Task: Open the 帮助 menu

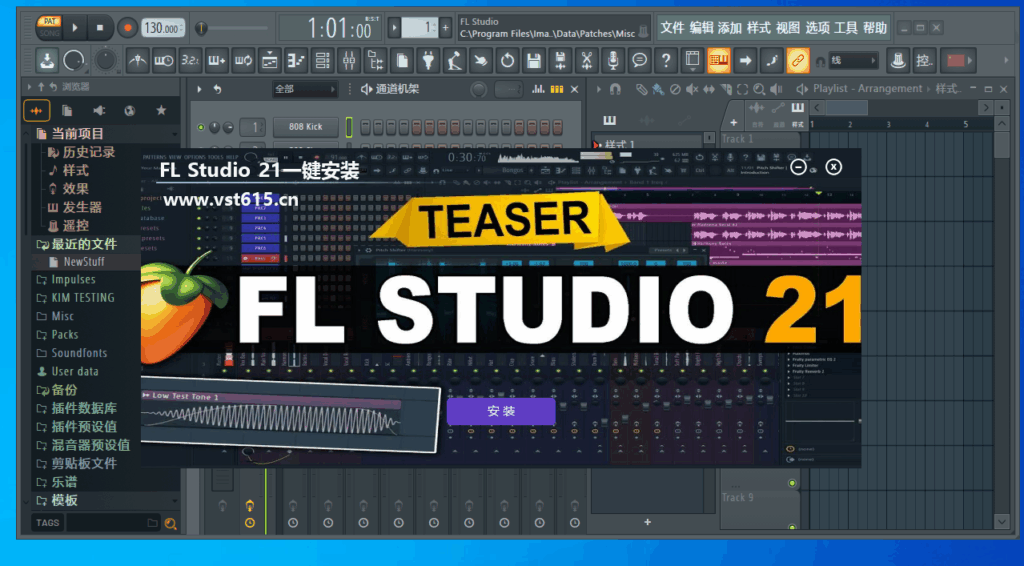Action: [x=875, y=27]
